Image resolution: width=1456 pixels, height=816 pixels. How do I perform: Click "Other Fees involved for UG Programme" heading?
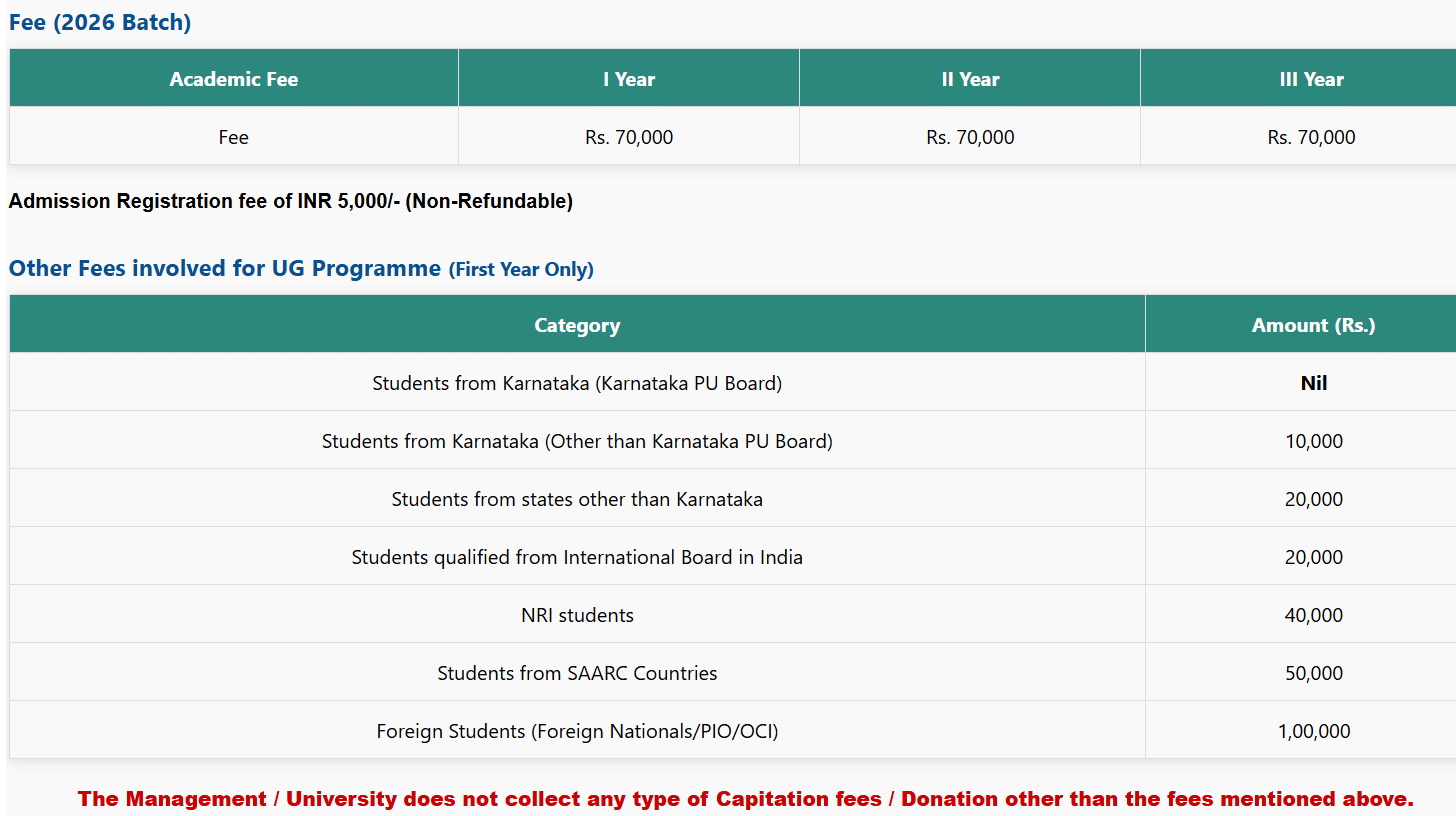[225, 268]
